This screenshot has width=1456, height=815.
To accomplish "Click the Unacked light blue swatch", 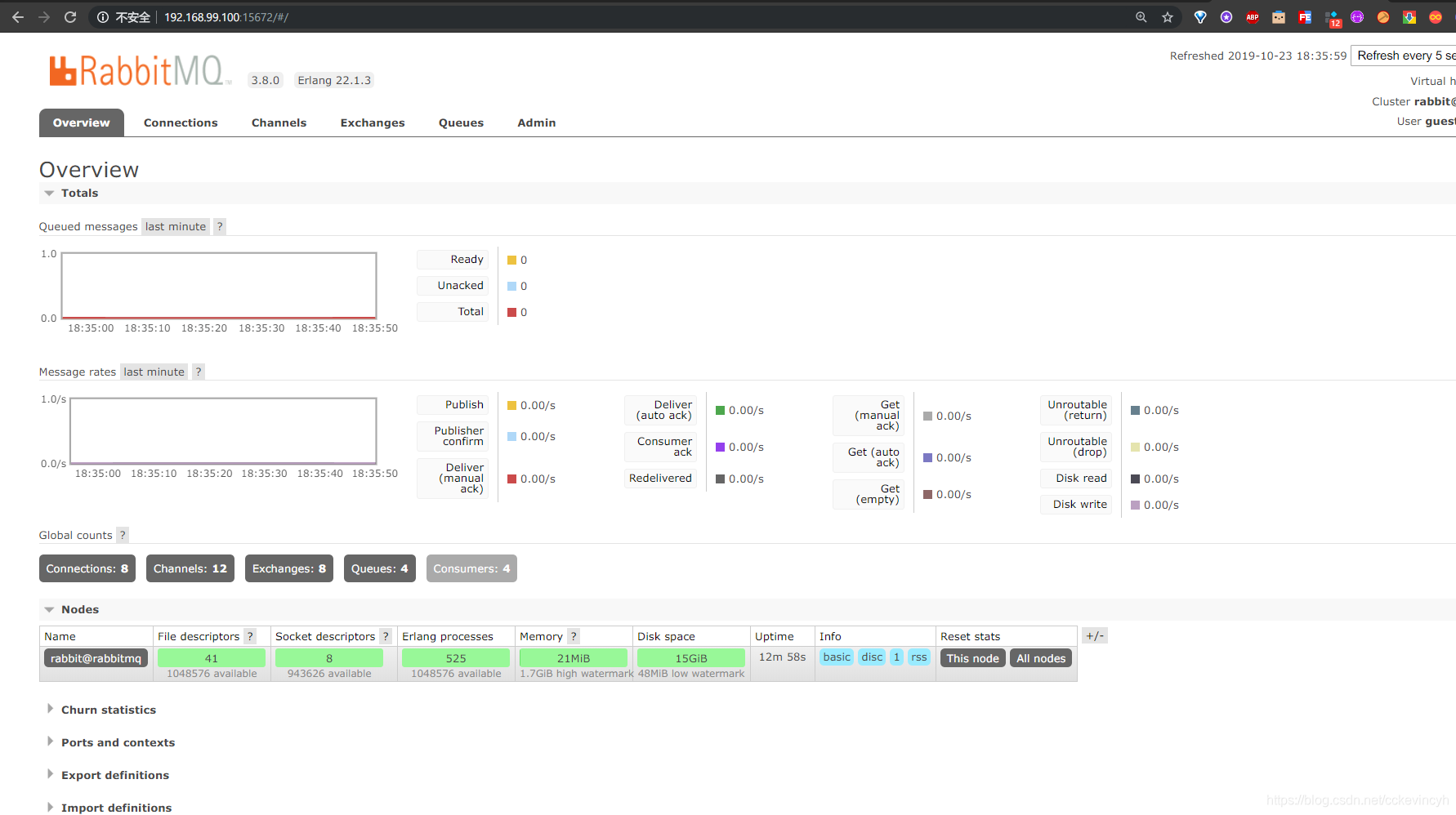I will 511,286.
